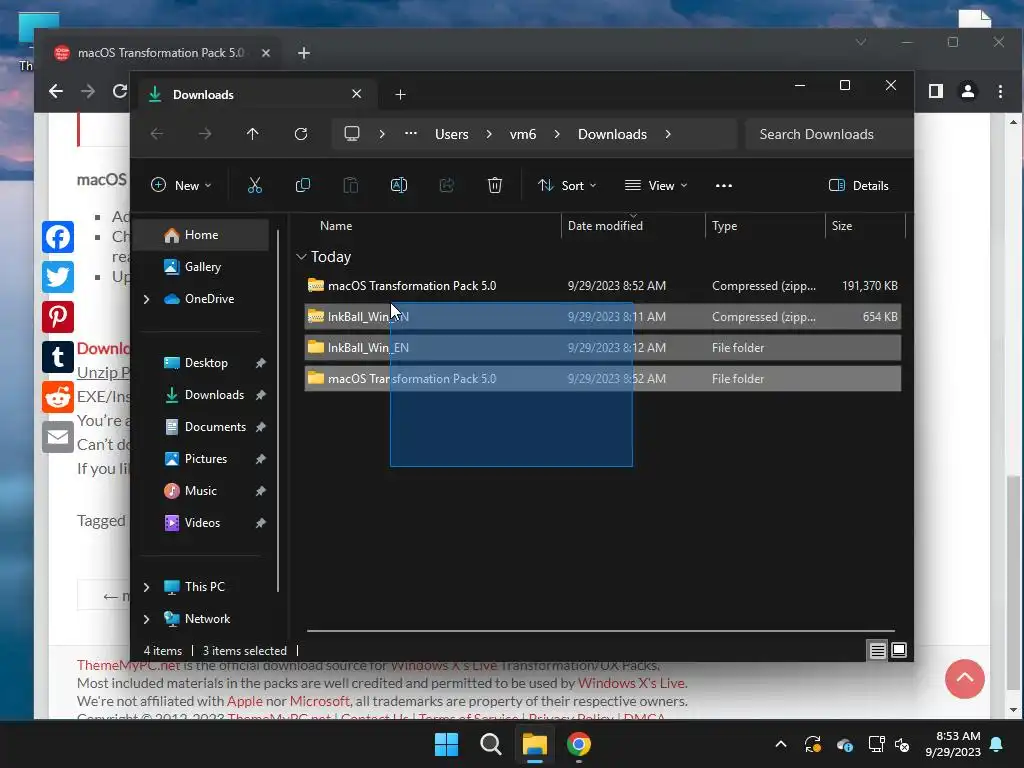Click the Users breadcrumb segment
Viewport: 1024px width, 768px height.
coord(452,134)
